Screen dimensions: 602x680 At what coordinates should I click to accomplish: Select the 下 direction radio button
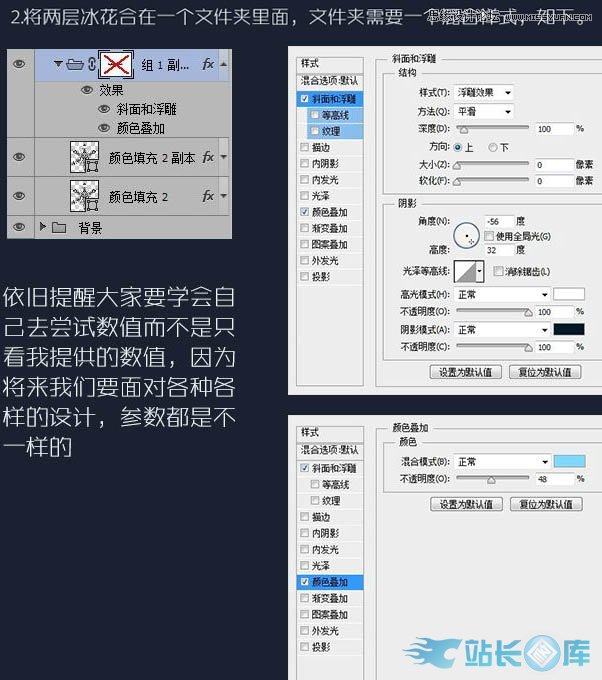[x=491, y=147]
